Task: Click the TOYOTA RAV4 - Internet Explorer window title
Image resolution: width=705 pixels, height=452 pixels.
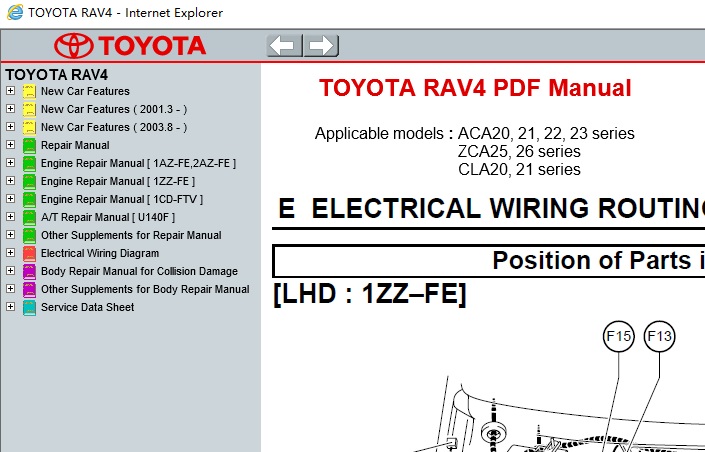Action: [125, 13]
